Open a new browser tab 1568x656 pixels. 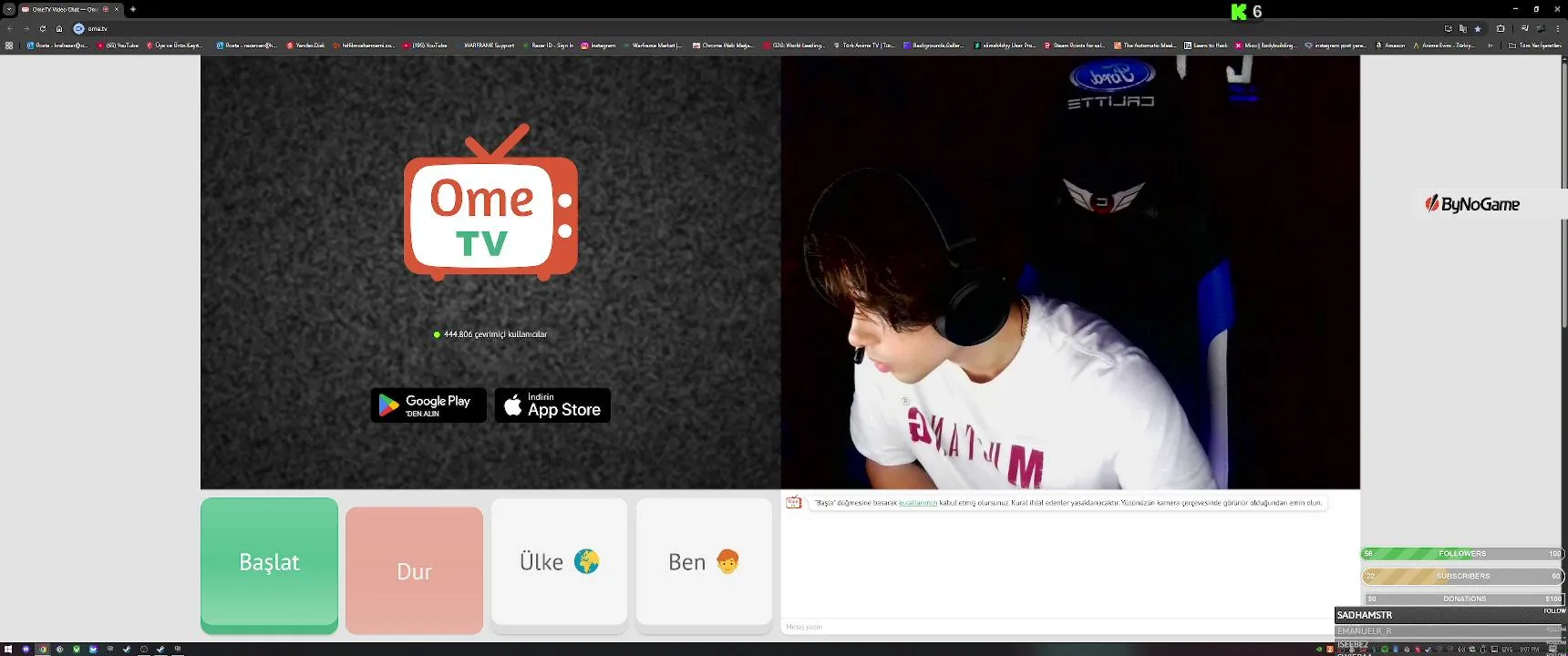(x=133, y=9)
